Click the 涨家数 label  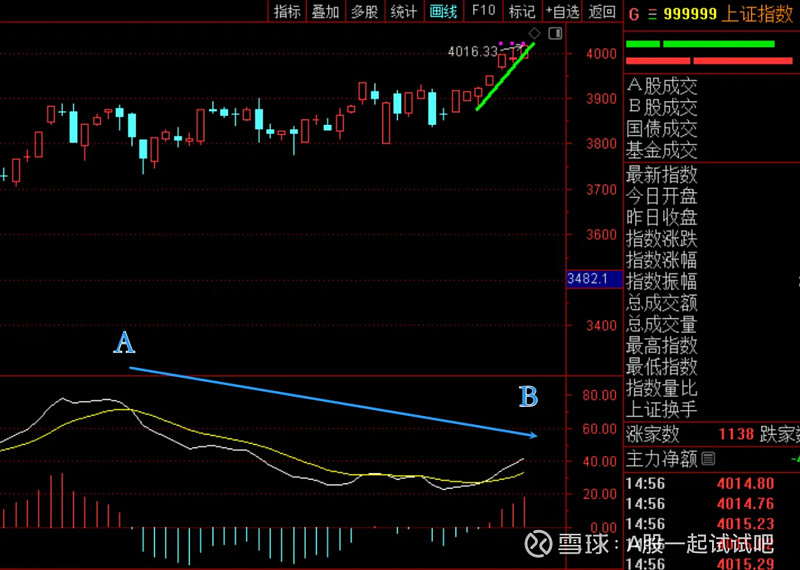tap(653, 434)
